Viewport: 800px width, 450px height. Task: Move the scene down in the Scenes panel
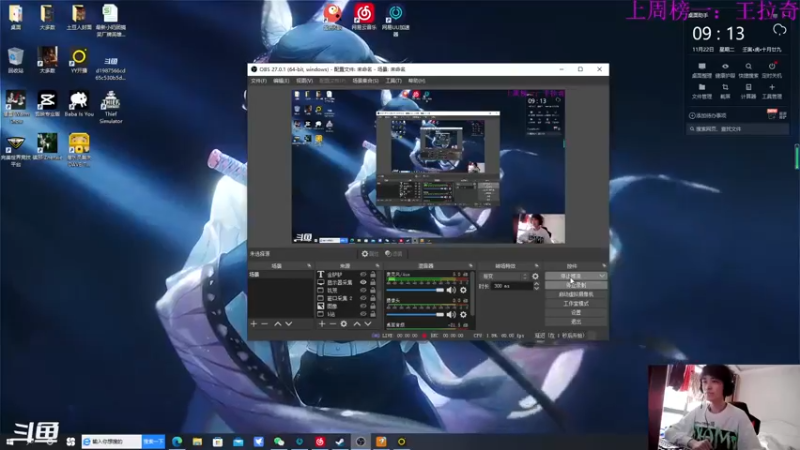[x=289, y=324]
